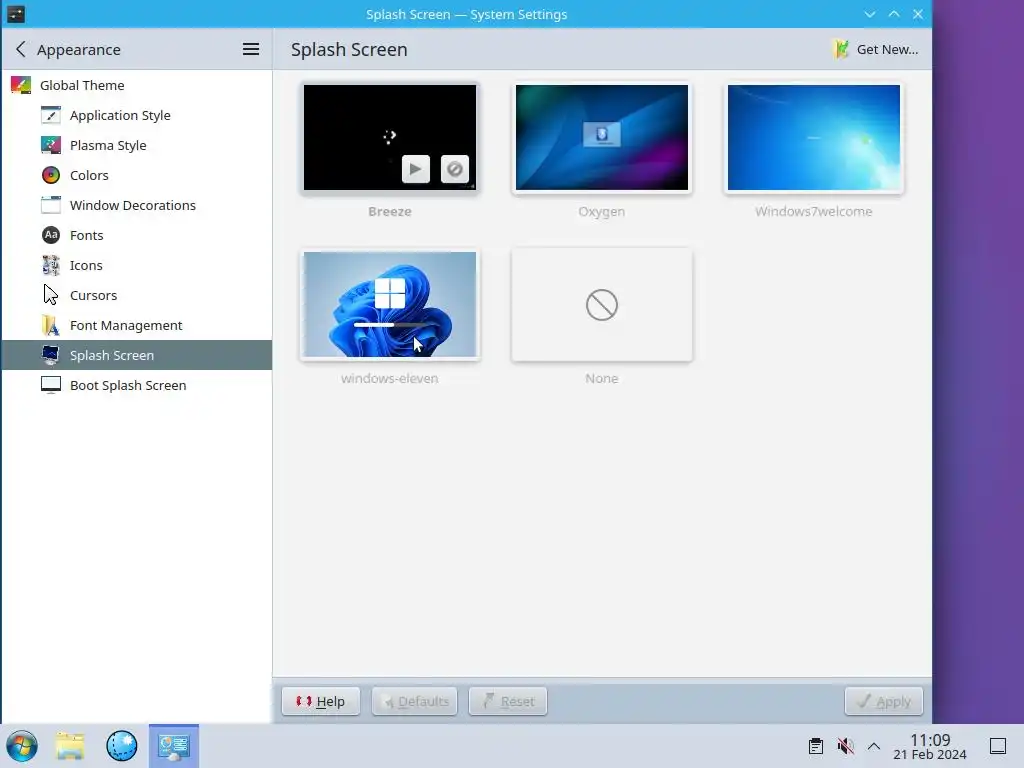Viewport: 1024px width, 768px height.
Task: Click the System Settings titlebar app icon
Action: coord(16,14)
